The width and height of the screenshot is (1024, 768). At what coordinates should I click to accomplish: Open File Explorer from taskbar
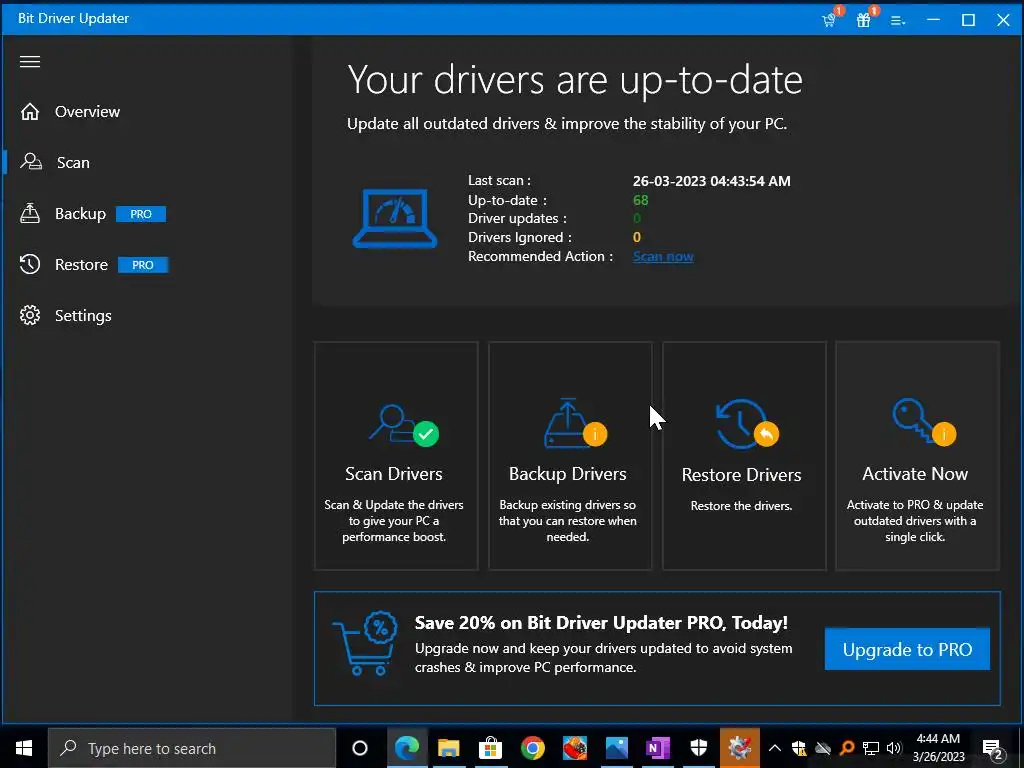point(449,748)
